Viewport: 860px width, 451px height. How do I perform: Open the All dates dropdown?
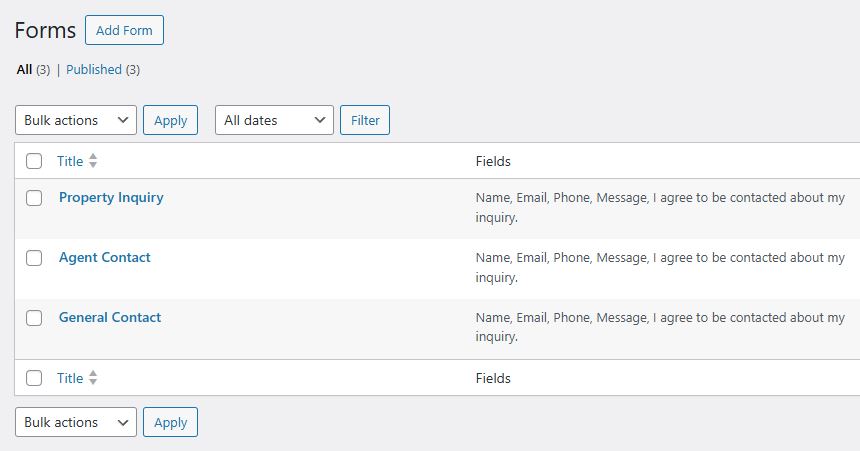pyautogui.click(x=274, y=120)
